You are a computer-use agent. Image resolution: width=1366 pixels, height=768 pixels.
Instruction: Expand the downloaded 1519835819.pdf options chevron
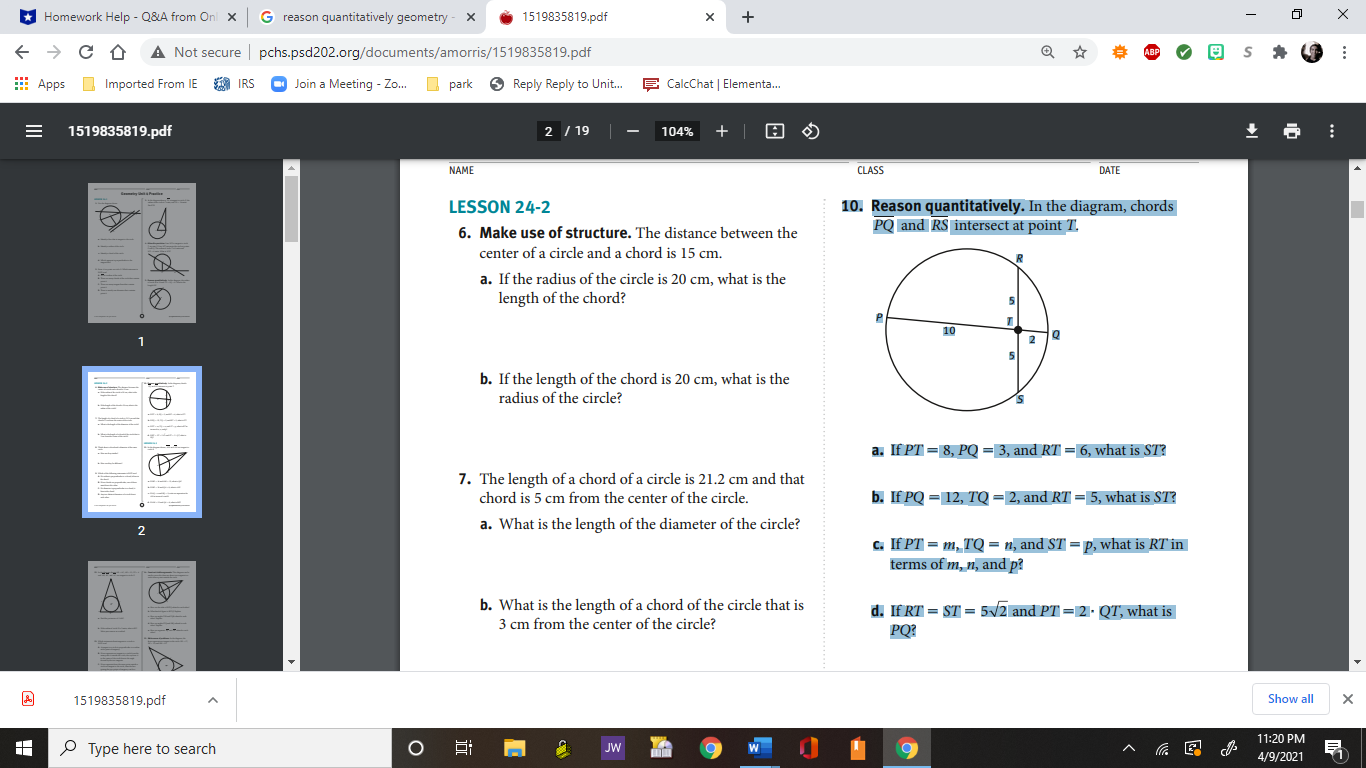tap(211, 699)
